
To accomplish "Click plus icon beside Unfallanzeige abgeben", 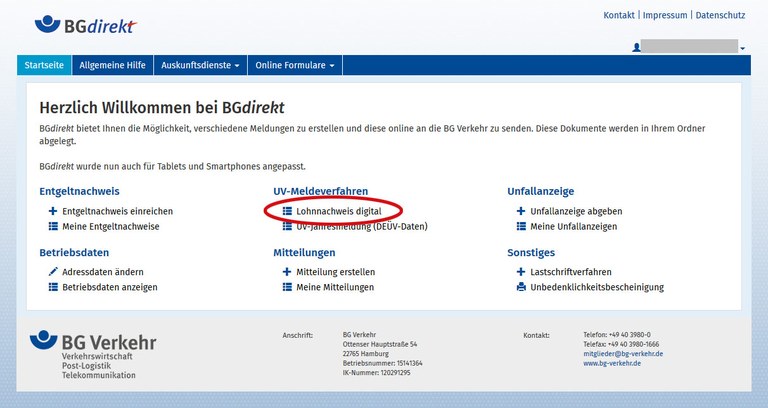I will click(521, 211).
